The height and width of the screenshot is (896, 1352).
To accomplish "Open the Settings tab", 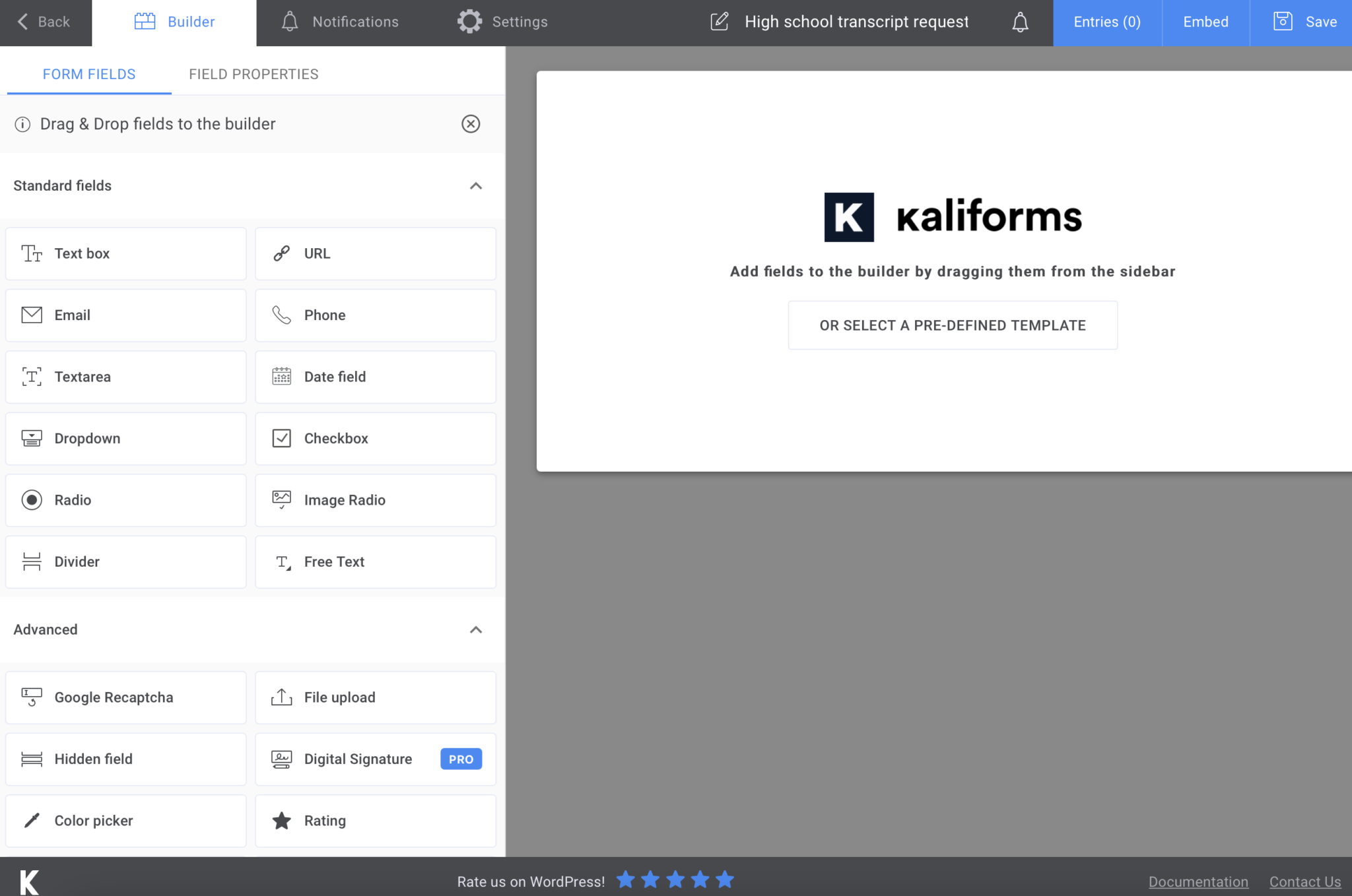I will coord(503,21).
